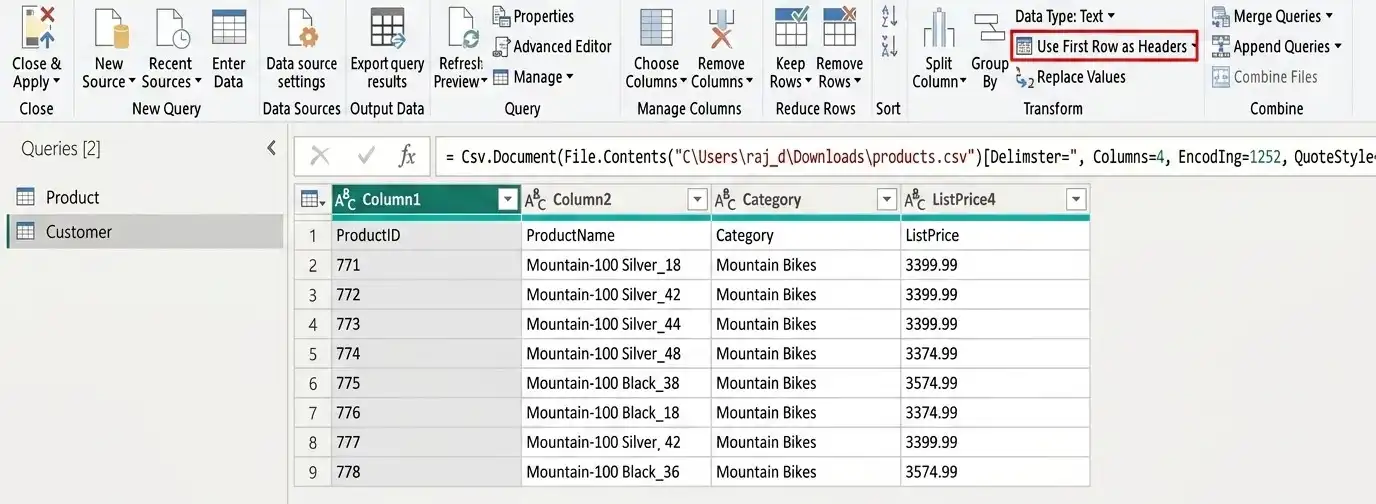Image resolution: width=1376 pixels, height=504 pixels.
Task: Open the Category column filter dropdown
Action: click(x=887, y=200)
